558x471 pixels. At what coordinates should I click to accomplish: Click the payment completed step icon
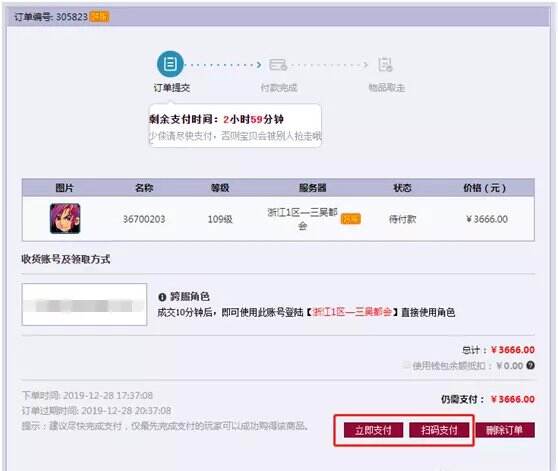pyautogui.click(x=278, y=65)
